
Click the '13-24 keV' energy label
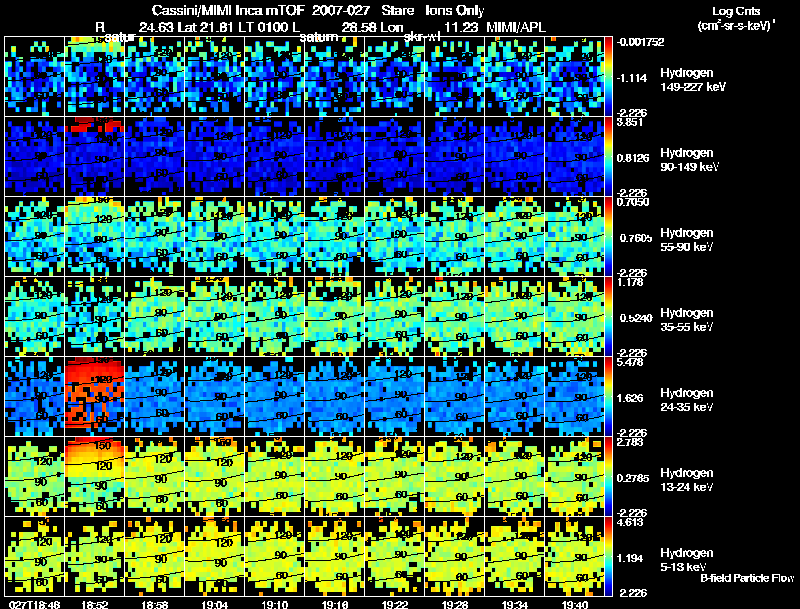coord(686,487)
